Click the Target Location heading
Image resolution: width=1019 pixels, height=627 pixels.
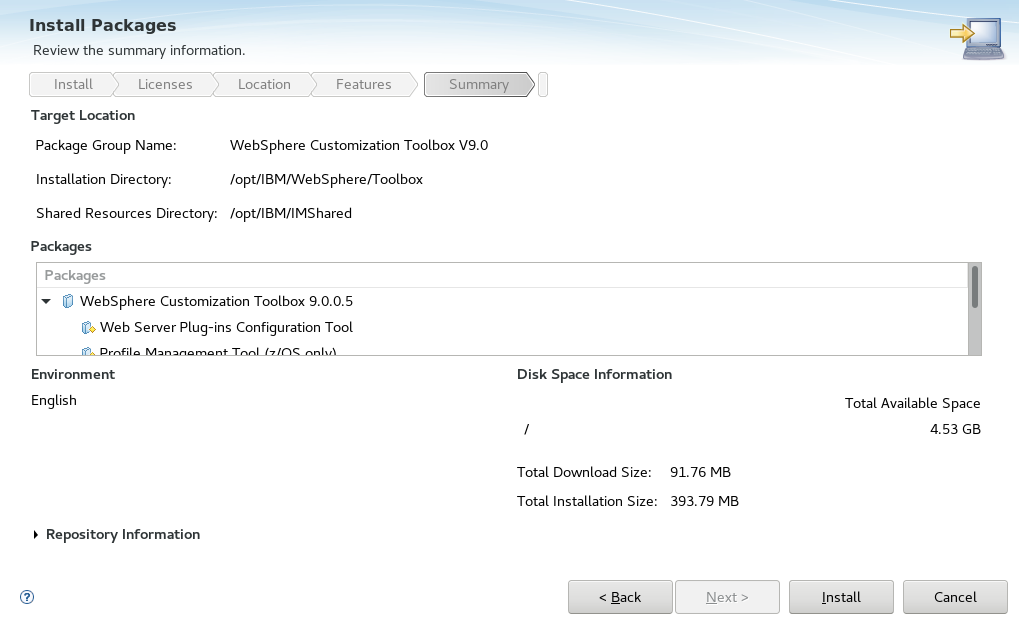[x=83, y=116]
